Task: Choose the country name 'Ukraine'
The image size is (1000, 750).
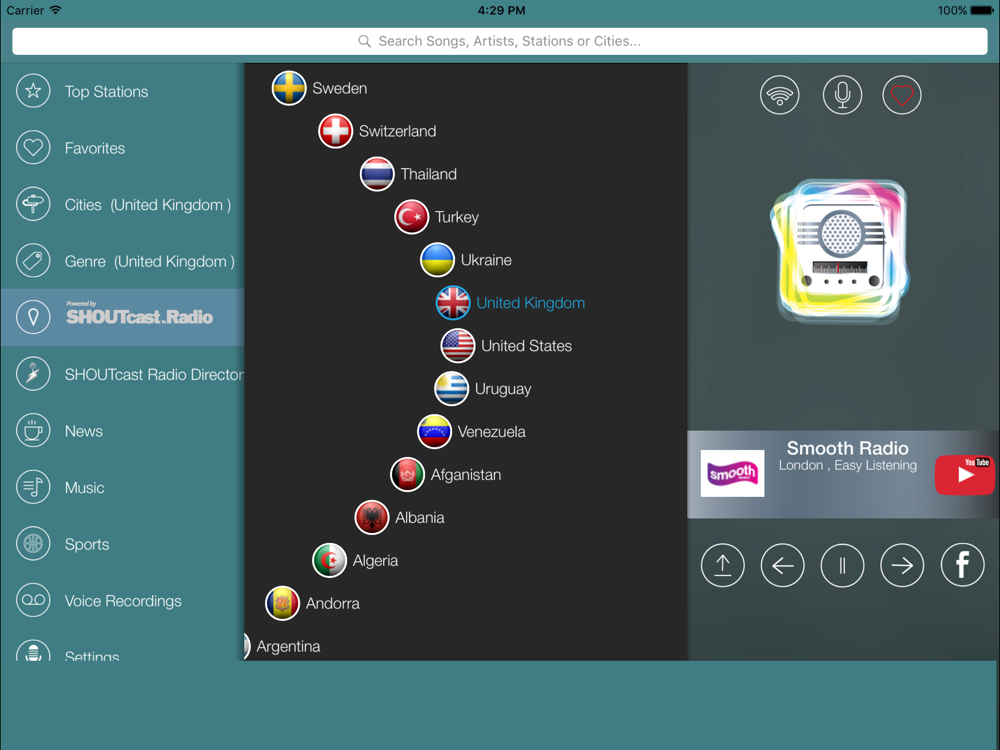Action: tap(486, 260)
